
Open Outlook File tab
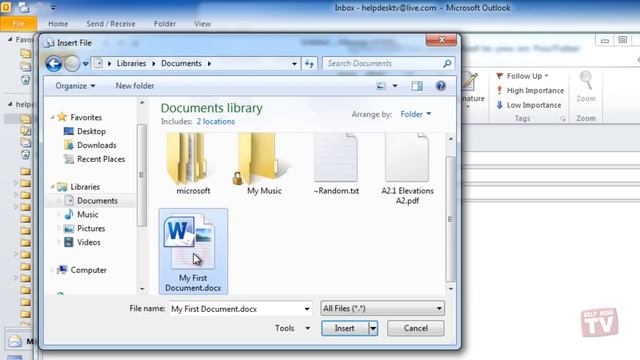pyautogui.click(x=18, y=24)
